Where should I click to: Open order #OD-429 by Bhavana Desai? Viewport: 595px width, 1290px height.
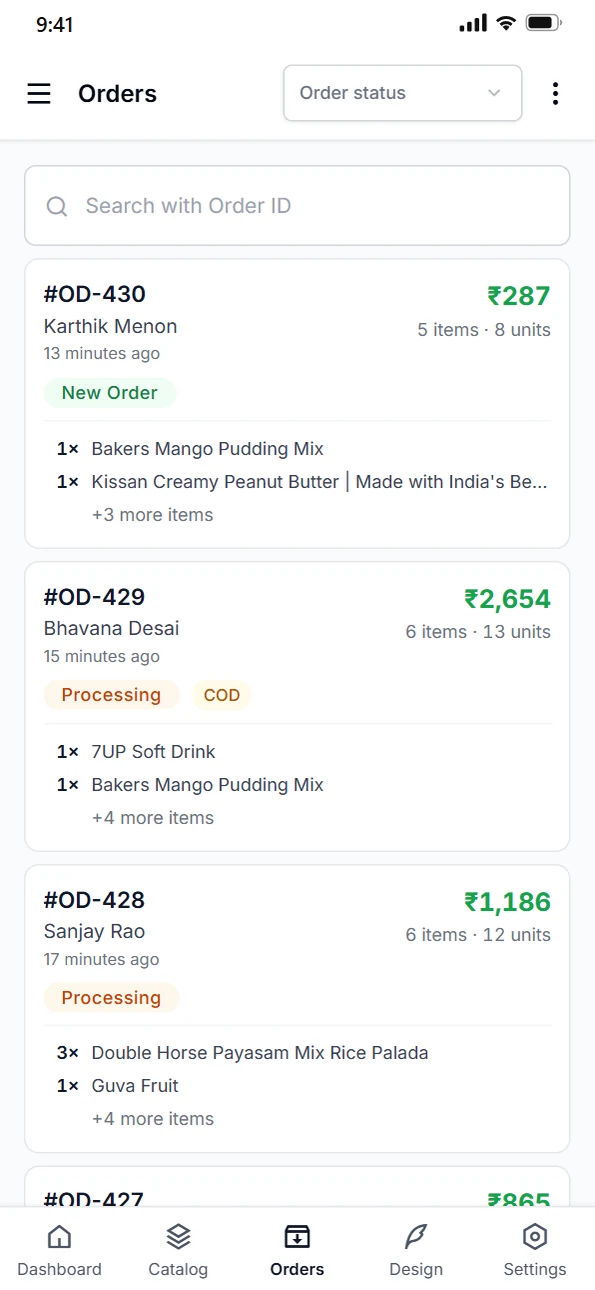(x=297, y=707)
